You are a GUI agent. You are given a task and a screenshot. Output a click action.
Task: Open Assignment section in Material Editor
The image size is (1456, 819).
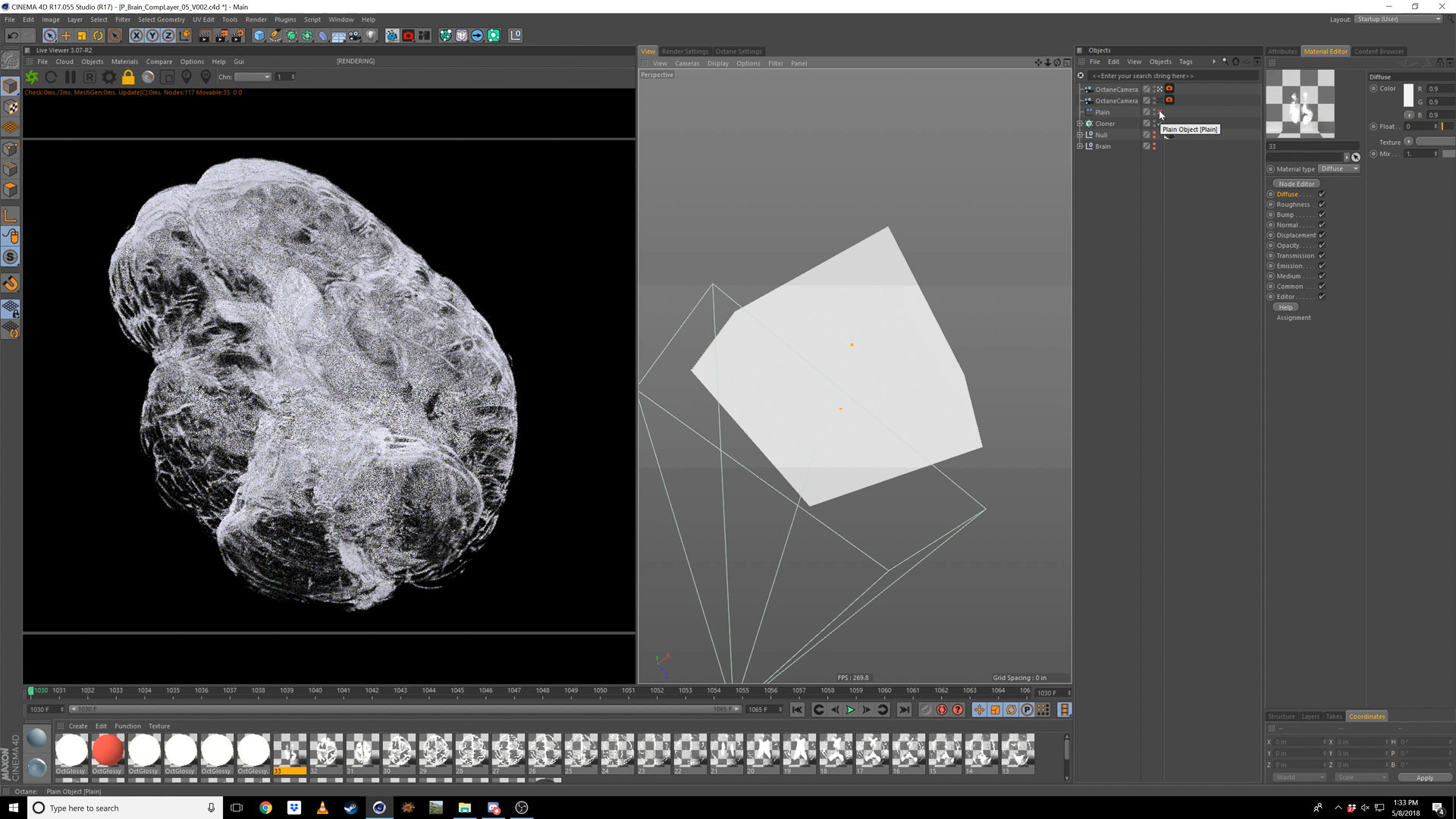1293,318
